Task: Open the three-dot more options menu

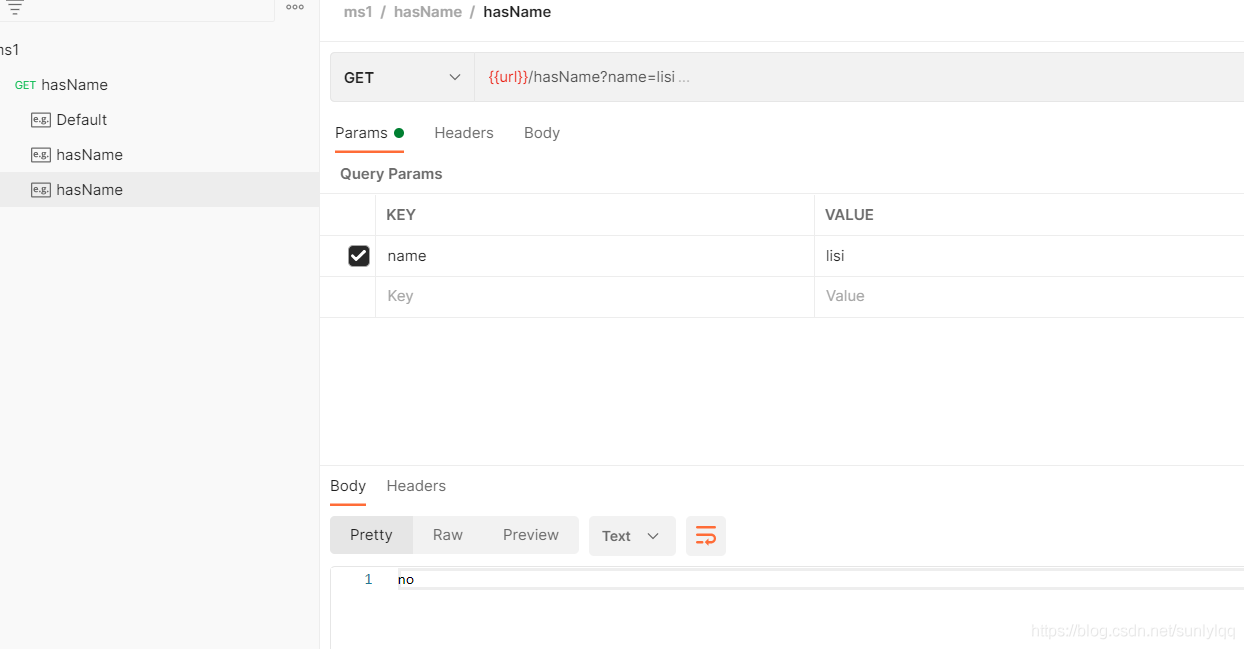Action: [295, 7]
